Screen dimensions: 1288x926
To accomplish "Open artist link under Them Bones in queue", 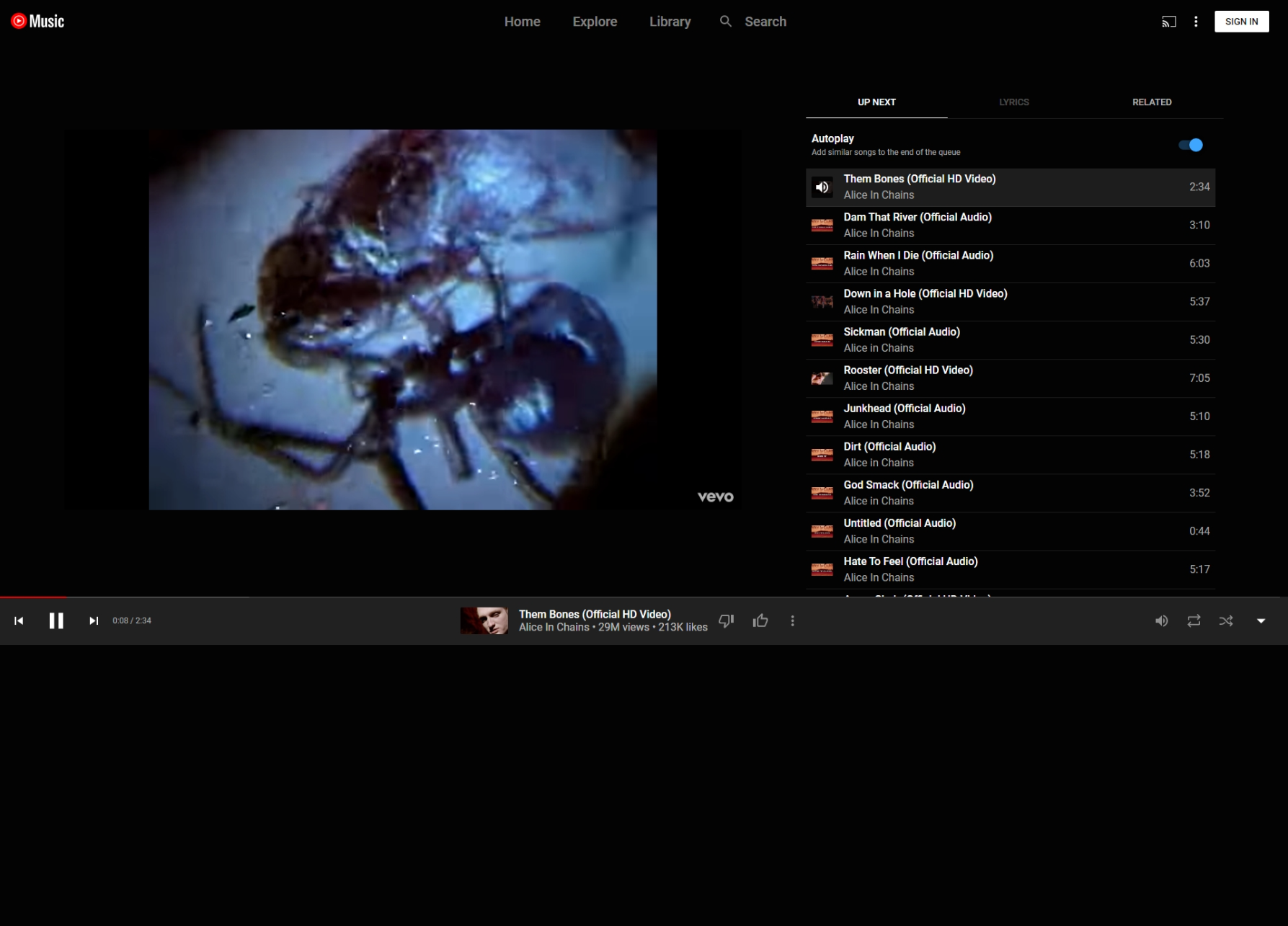I will coord(879,195).
